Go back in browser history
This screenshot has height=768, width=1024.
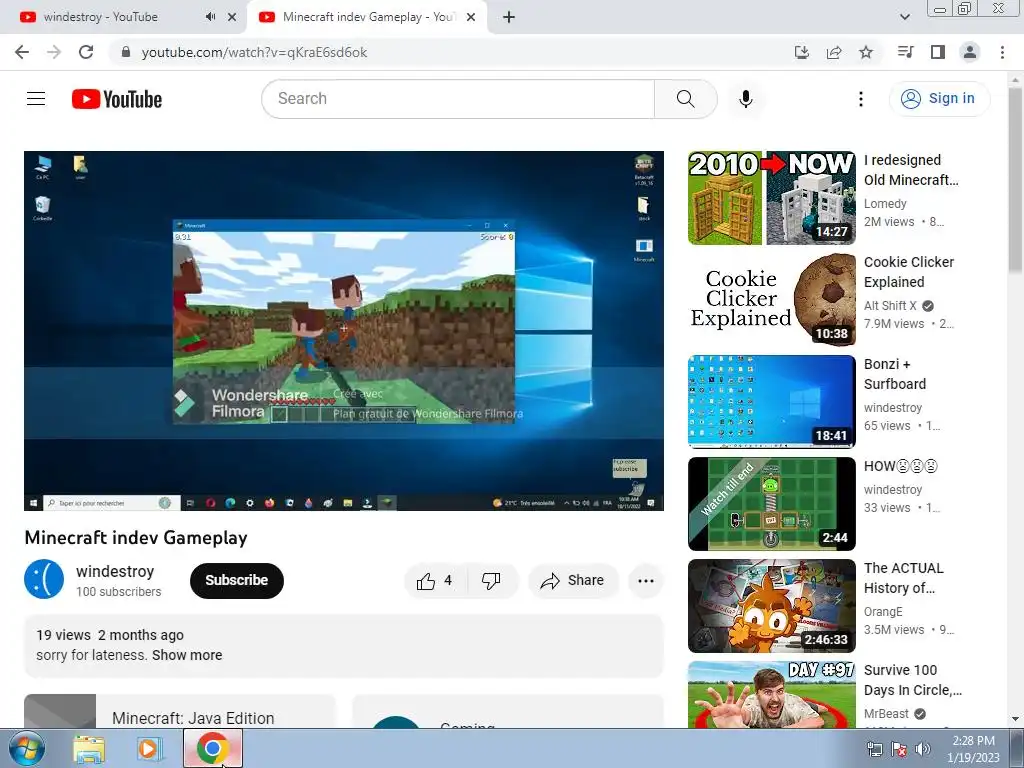coord(22,52)
